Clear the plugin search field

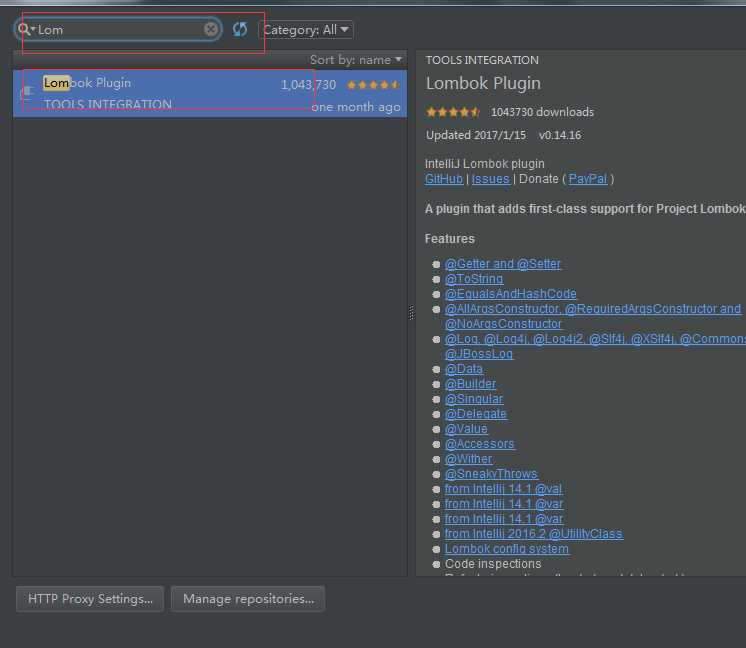coord(211,29)
